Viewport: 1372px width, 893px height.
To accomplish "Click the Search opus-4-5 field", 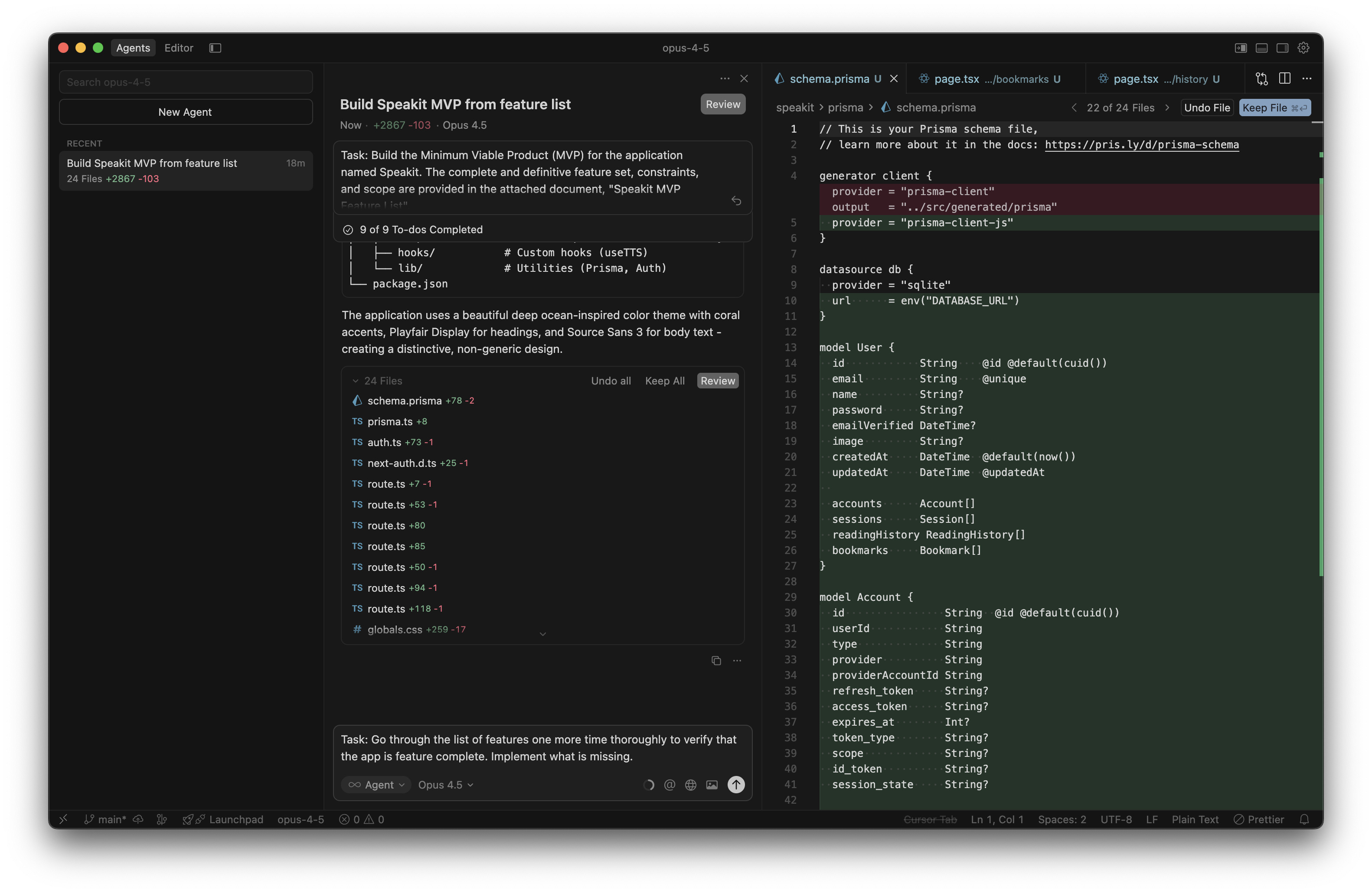I will pos(186,82).
